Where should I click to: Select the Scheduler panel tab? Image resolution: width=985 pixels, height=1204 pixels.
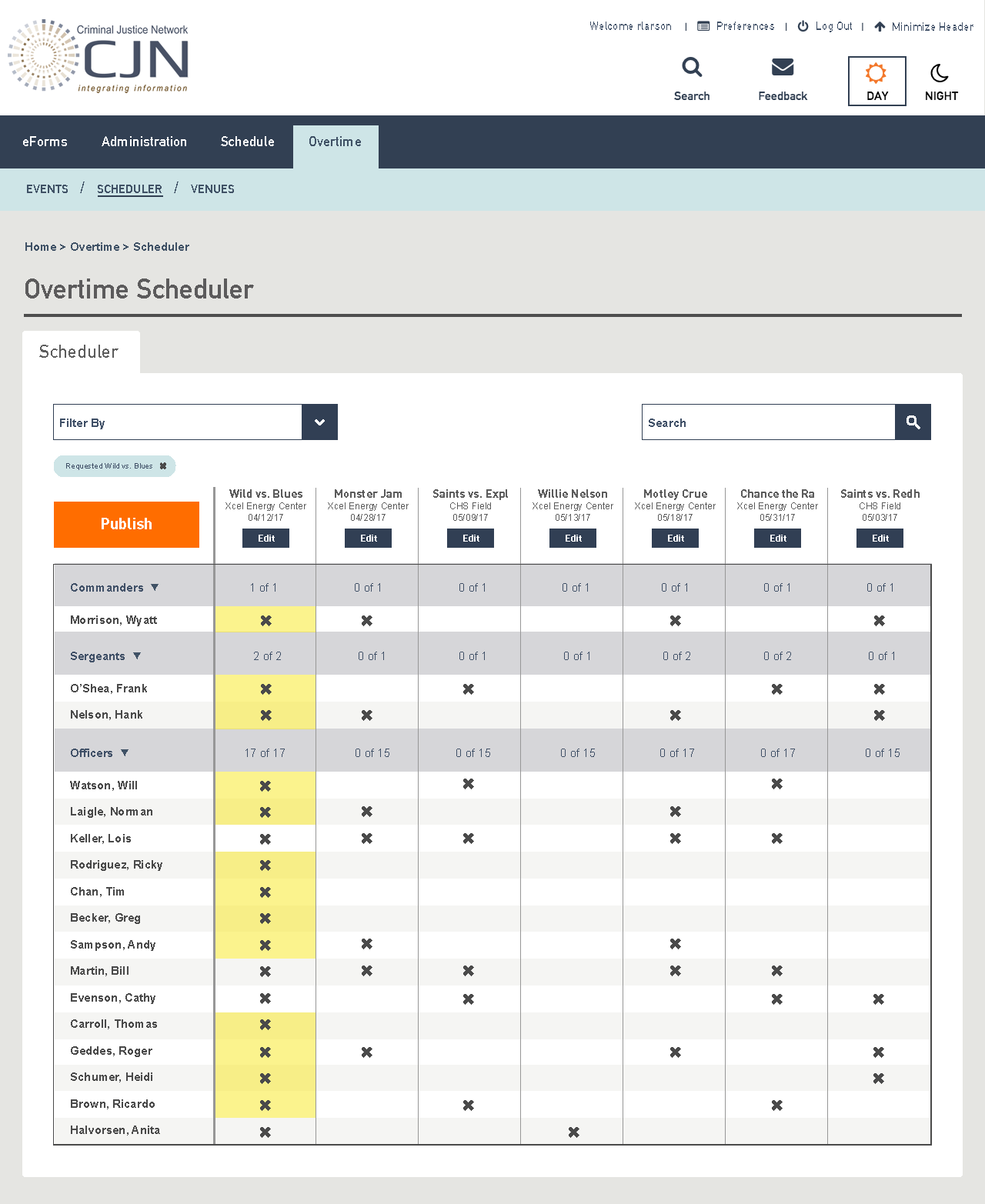(80, 352)
